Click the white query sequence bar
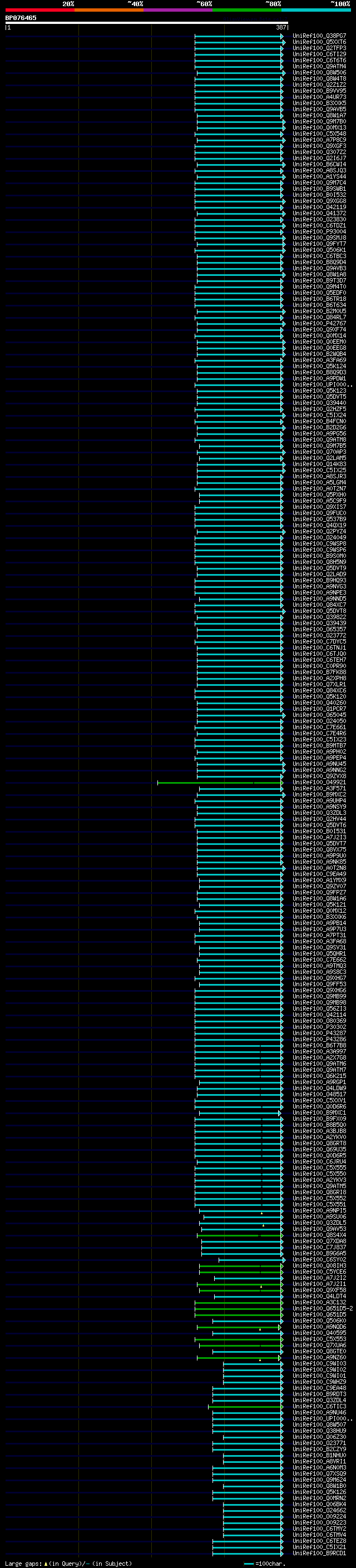The height and width of the screenshot is (1568, 356). point(147,22)
